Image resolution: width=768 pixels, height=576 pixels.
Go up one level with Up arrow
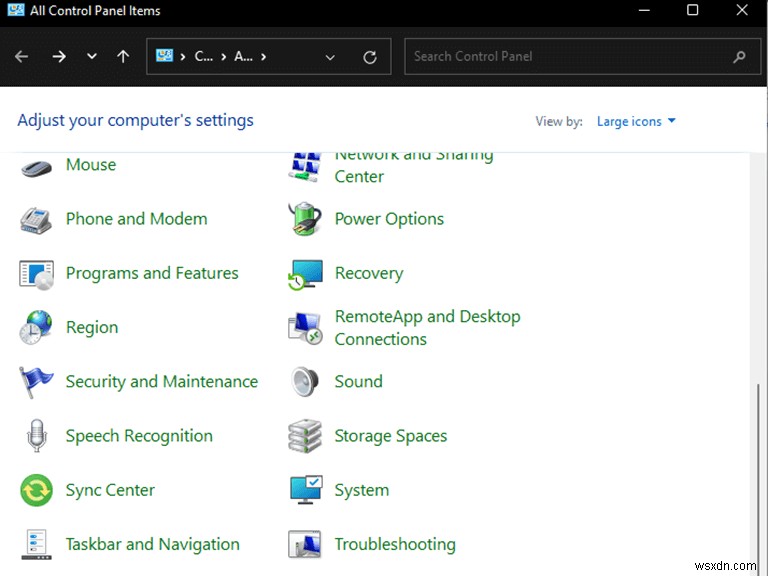(x=123, y=57)
